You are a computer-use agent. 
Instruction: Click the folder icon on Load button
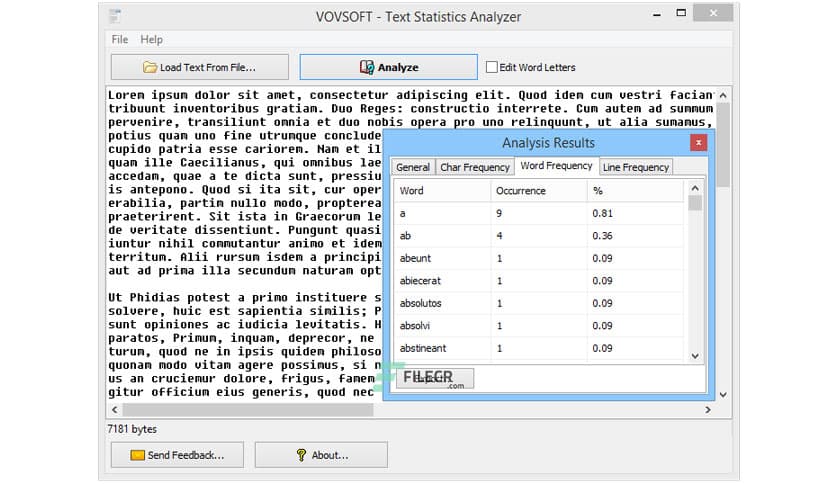[150, 67]
